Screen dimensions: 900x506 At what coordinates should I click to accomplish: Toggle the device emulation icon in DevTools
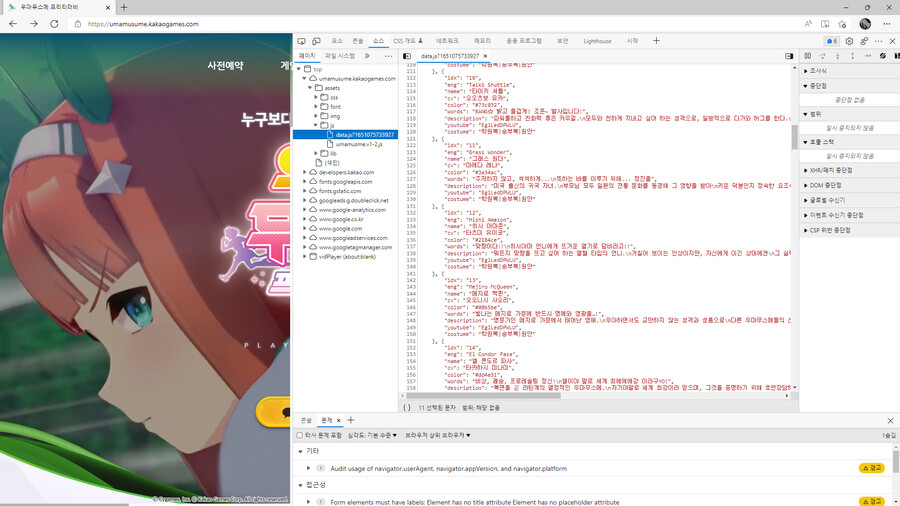point(316,41)
